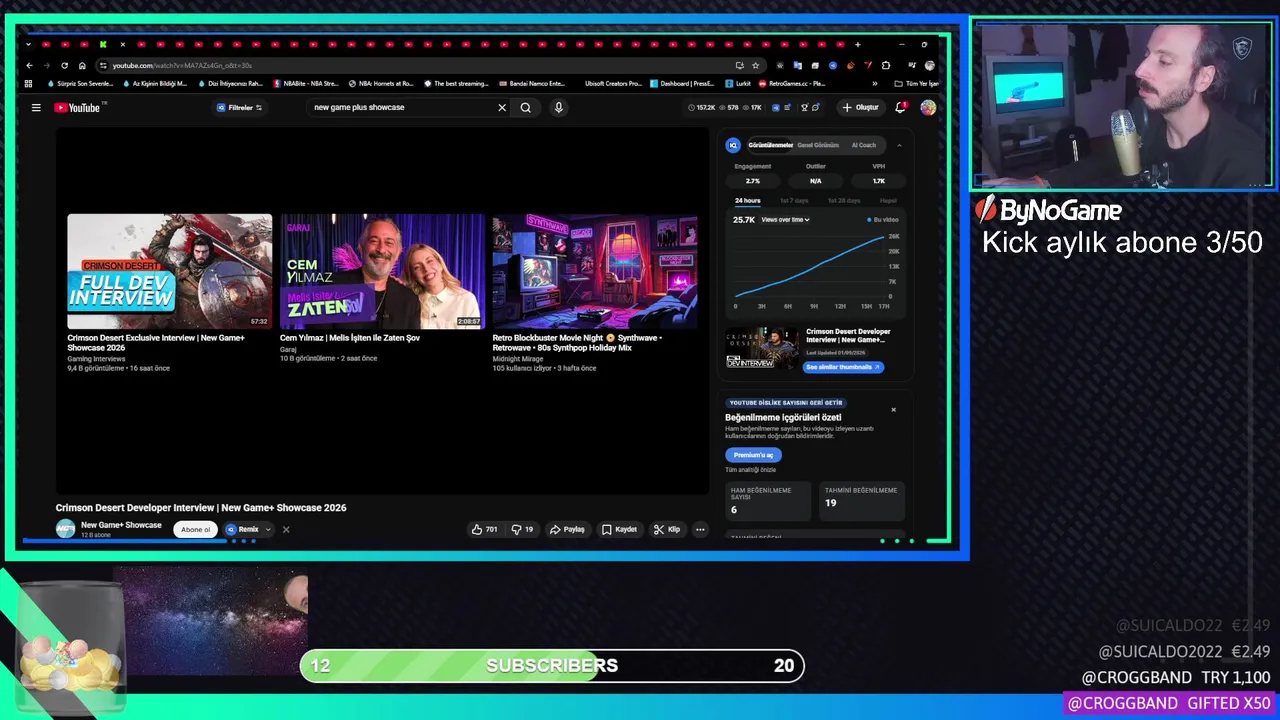Open a new browser tab
The height and width of the screenshot is (720, 1280).
tap(857, 45)
